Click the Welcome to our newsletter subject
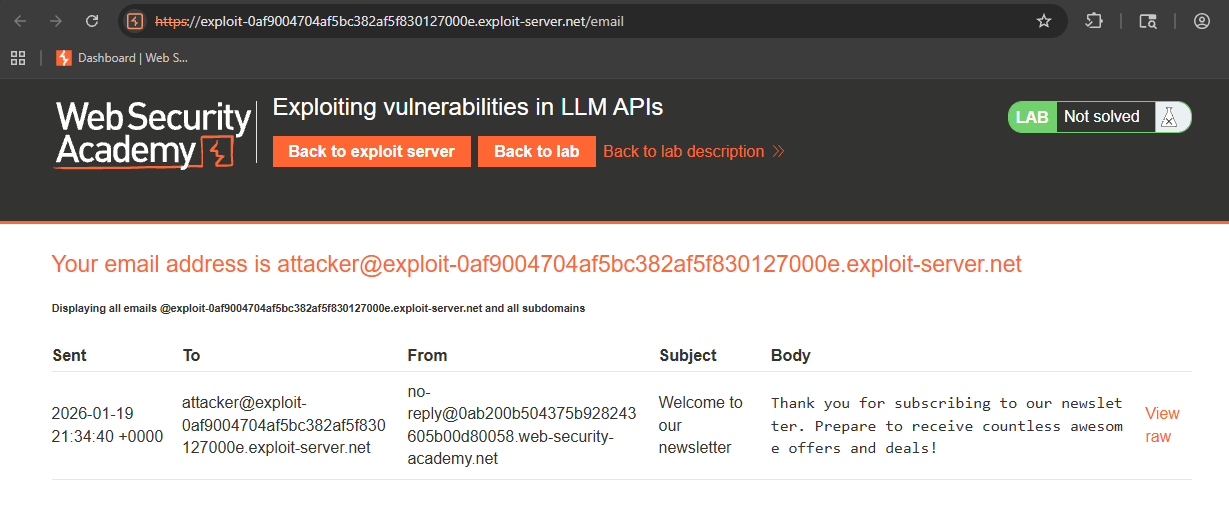This screenshot has height=519, width=1229. coord(700,425)
